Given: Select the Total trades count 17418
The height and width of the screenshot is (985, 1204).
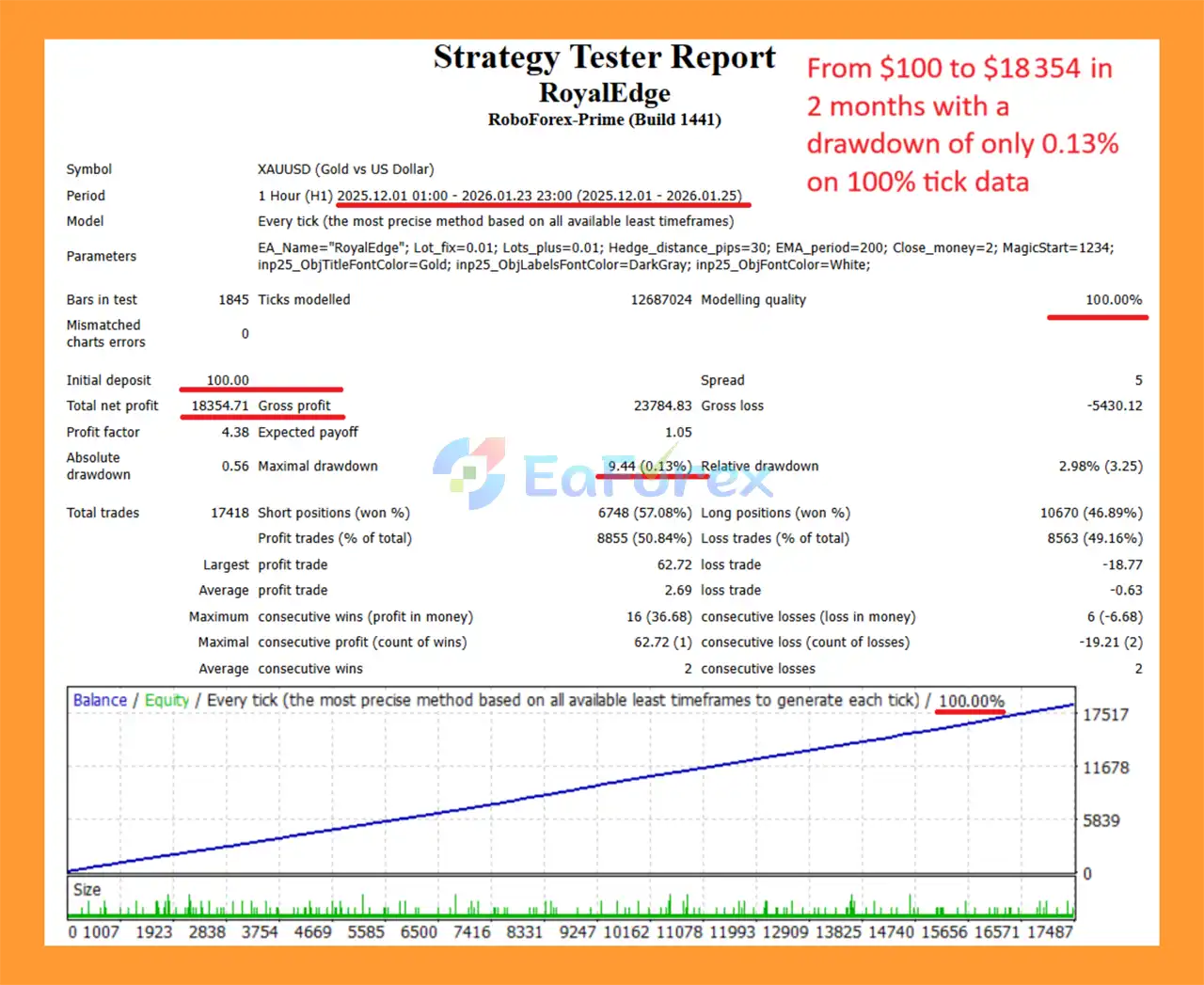Looking at the screenshot, I should point(230,513).
